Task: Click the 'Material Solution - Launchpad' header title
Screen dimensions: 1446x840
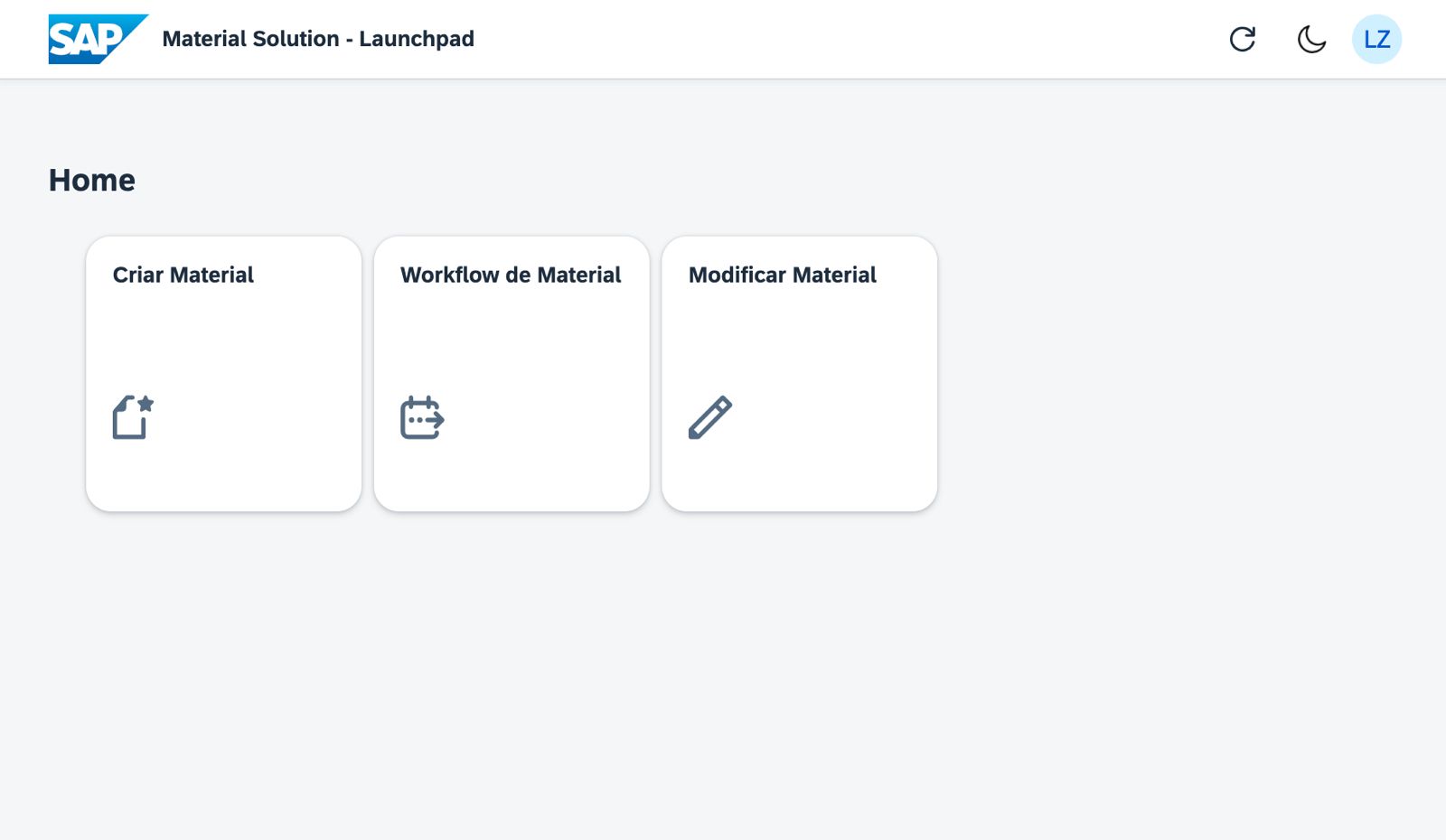Action: (318, 39)
